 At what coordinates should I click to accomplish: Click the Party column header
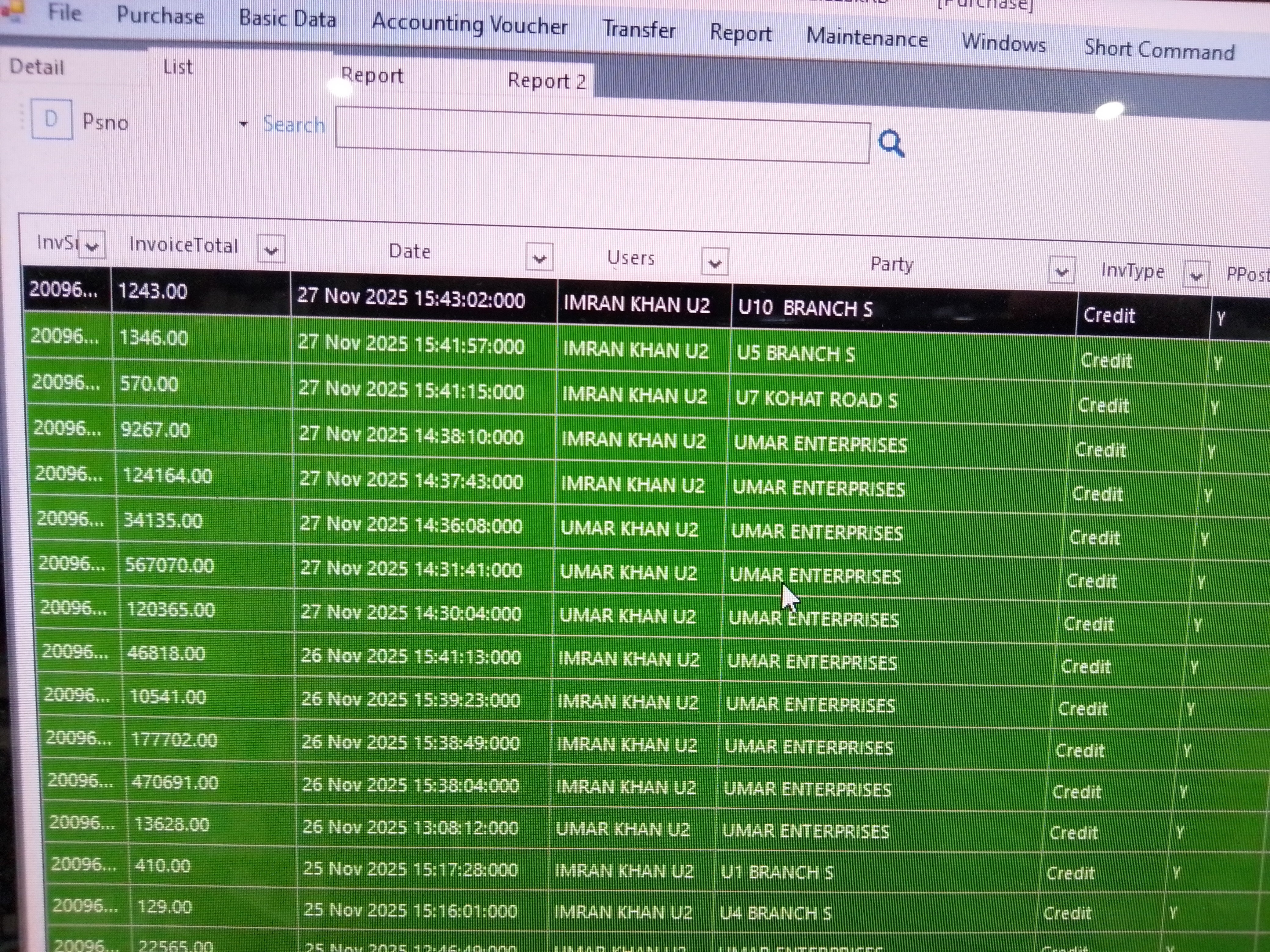(x=891, y=265)
